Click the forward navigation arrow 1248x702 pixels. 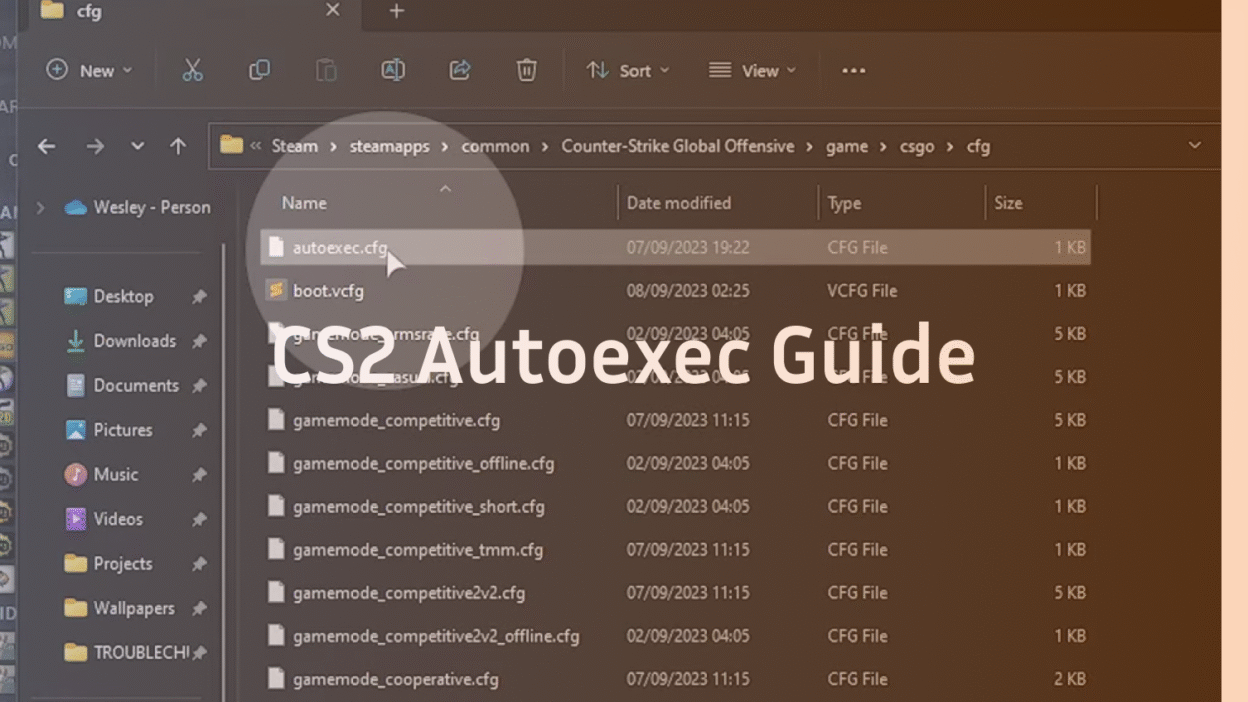pos(95,146)
